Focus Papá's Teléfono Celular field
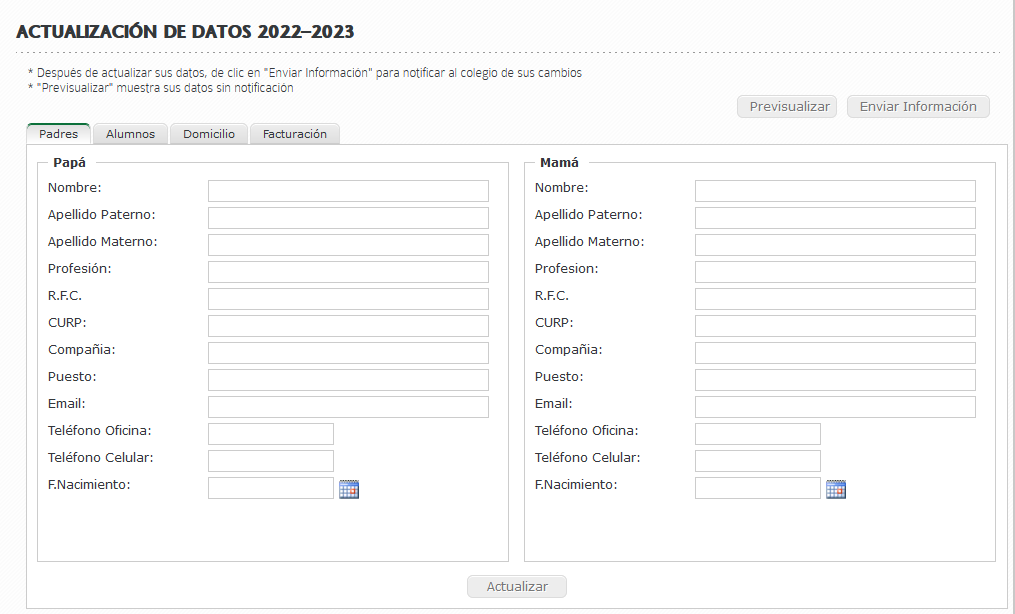This screenshot has height=614, width=1015. [271, 461]
